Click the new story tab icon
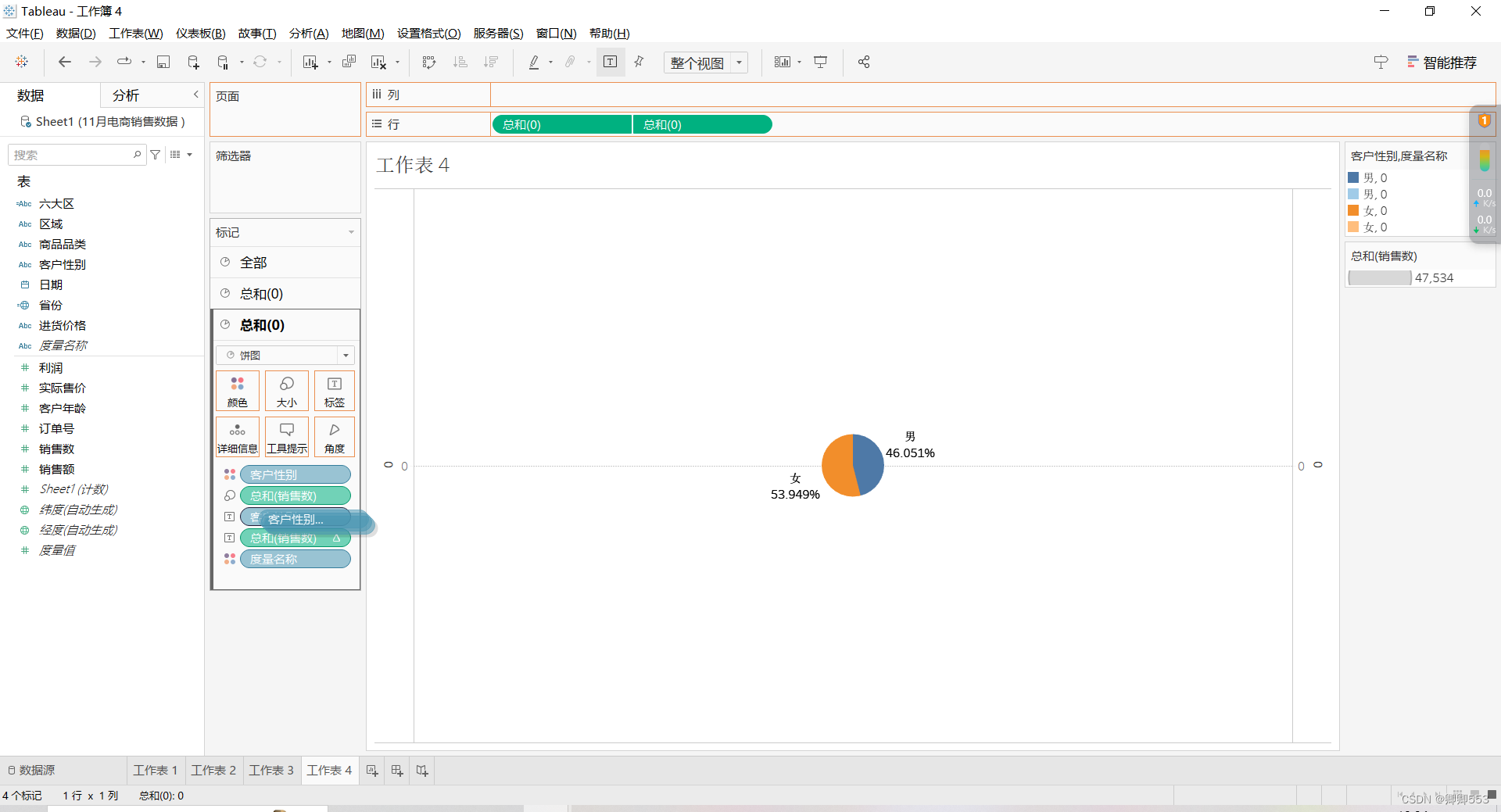 [x=422, y=771]
